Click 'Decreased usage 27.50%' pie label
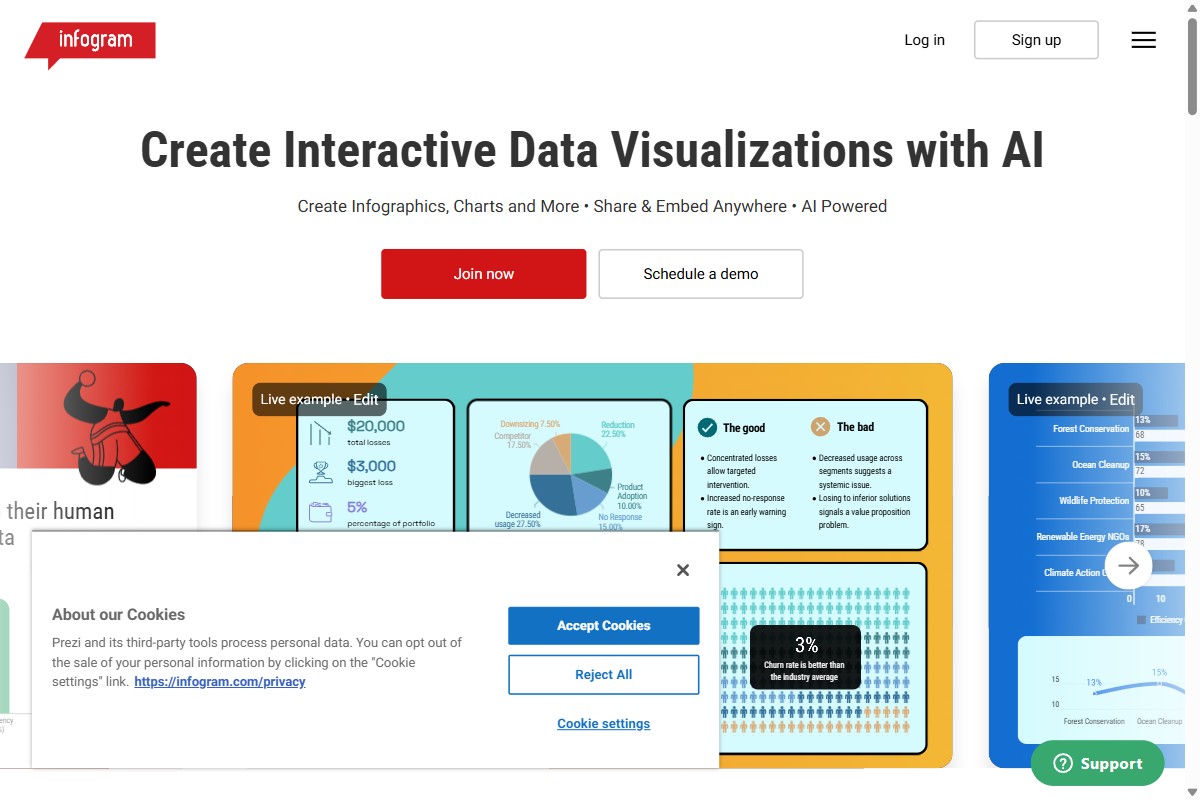Image resolution: width=1200 pixels, height=800 pixels. click(x=516, y=519)
